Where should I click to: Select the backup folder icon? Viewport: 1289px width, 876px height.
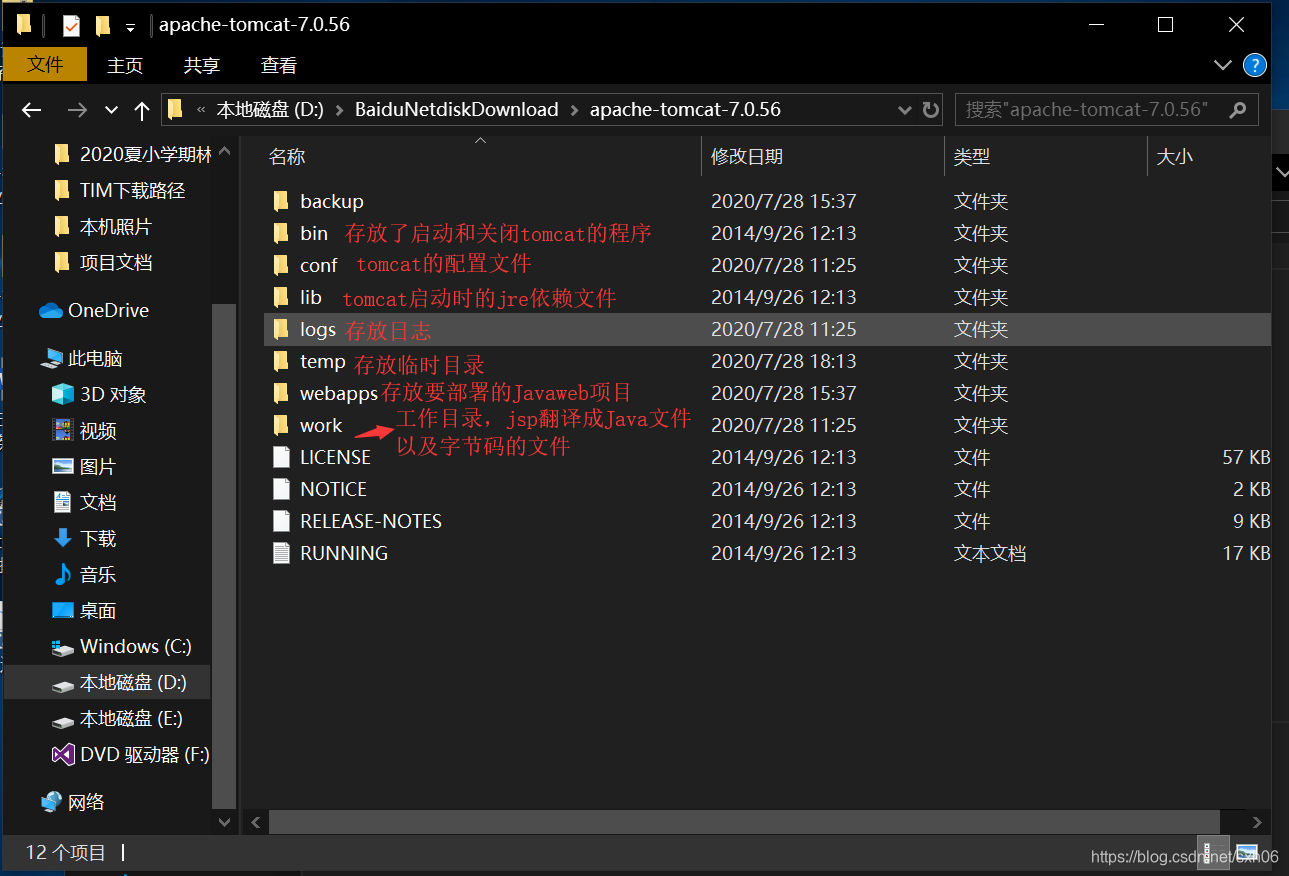click(x=281, y=201)
